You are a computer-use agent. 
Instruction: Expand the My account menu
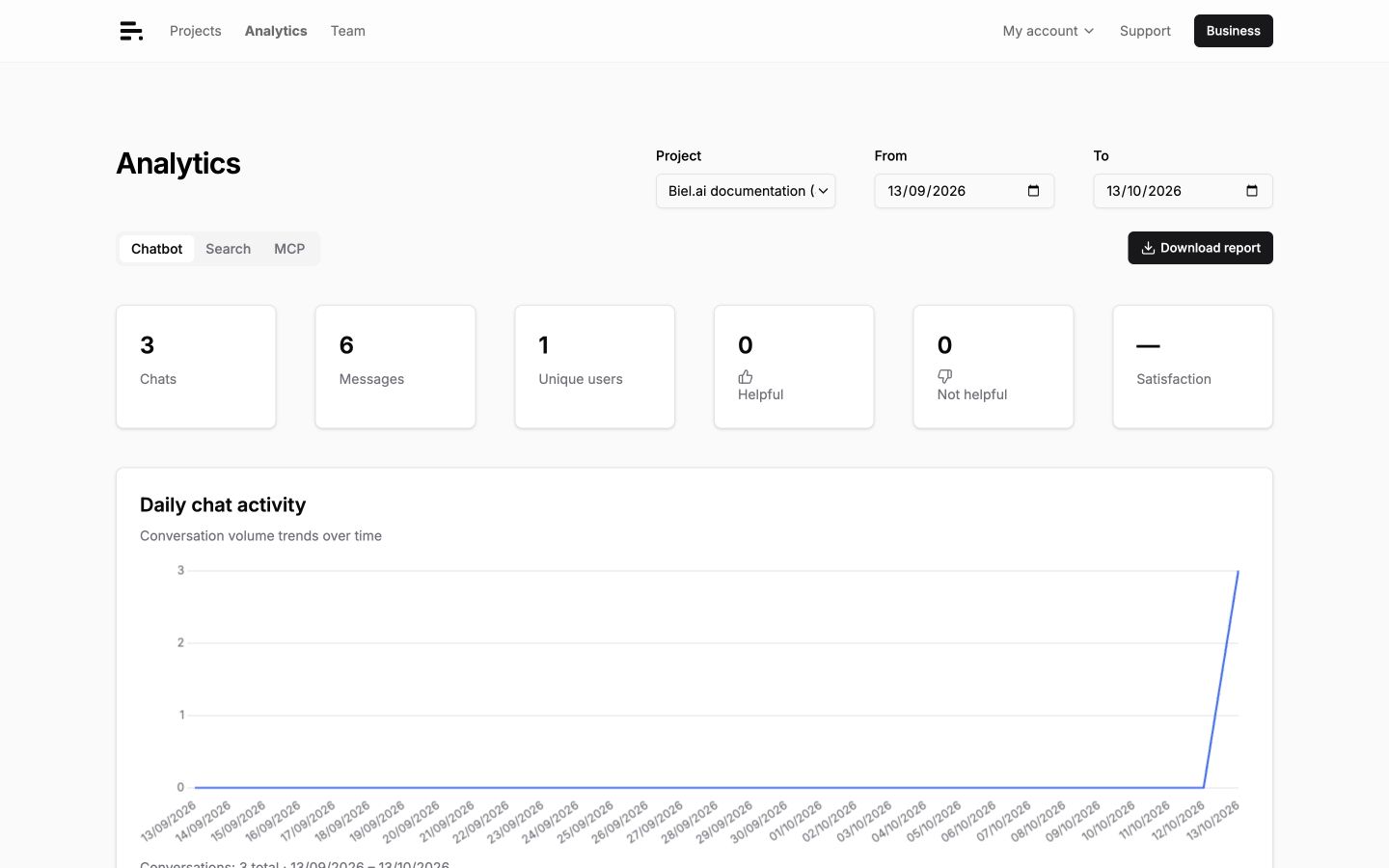(1049, 31)
